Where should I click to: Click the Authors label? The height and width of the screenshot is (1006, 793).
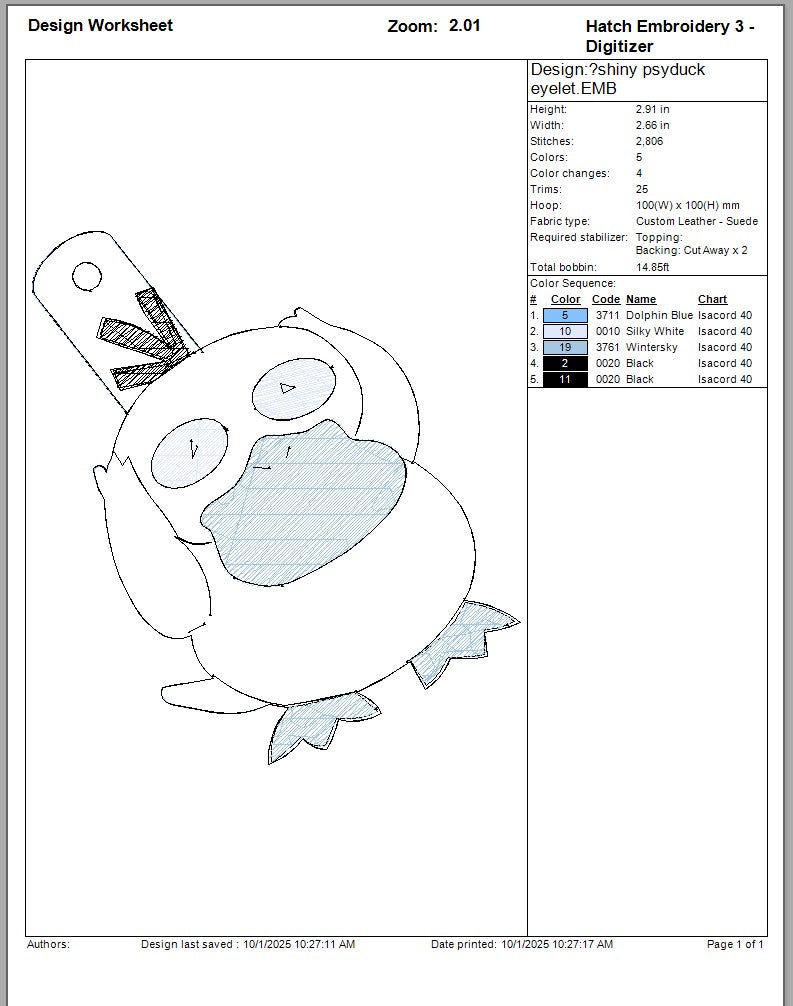48,944
